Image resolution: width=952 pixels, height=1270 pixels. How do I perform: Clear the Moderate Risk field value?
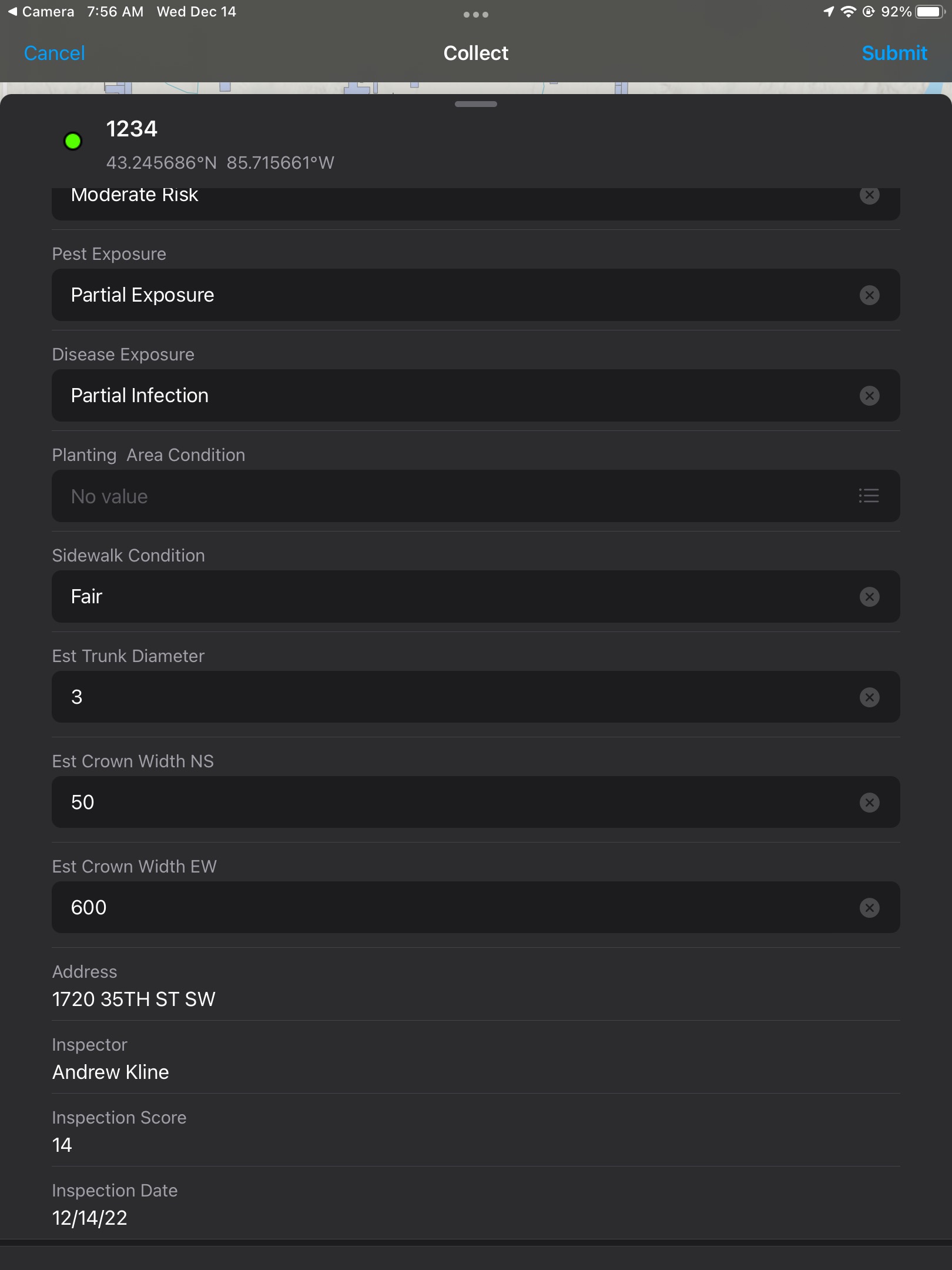click(x=869, y=195)
